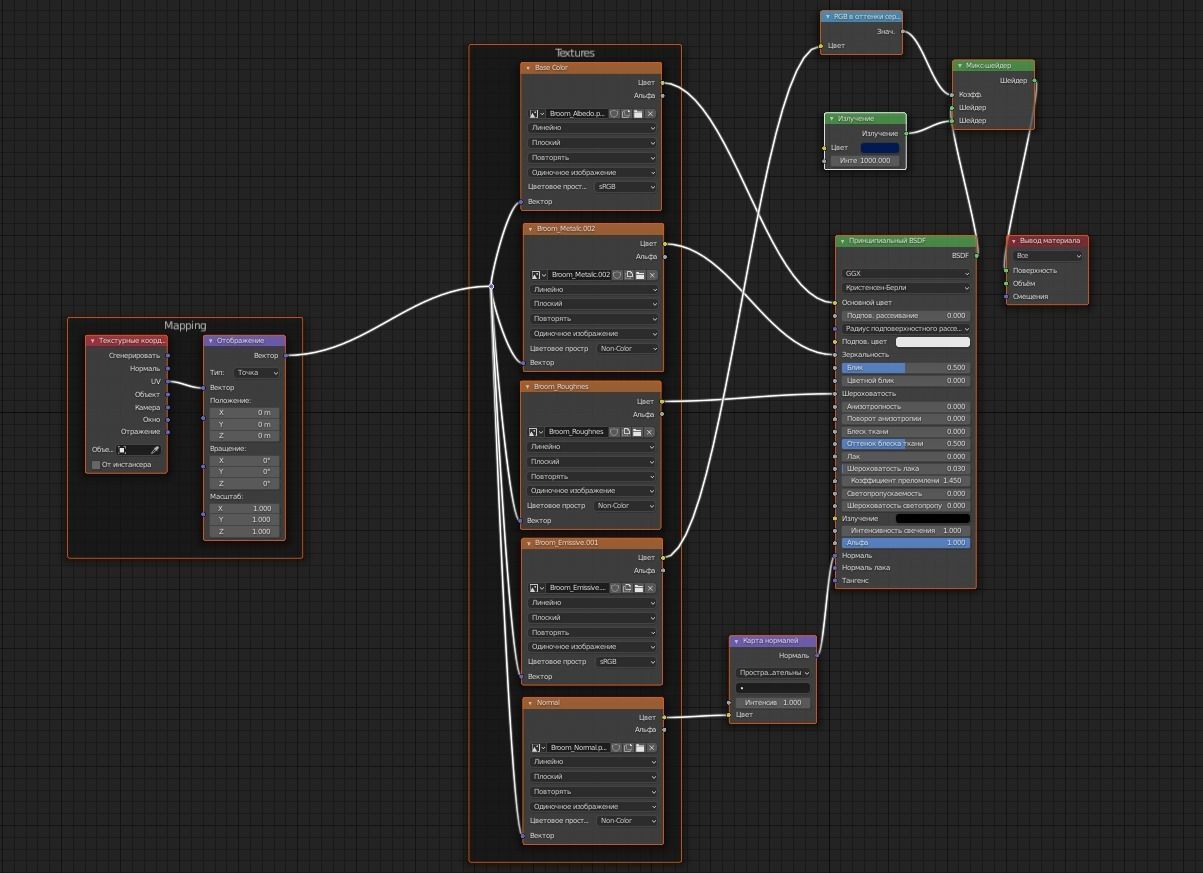Toggle fake user shield in Broom_Emissive.001 node
This screenshot has width=1203, height=873.
click(615, 588)
